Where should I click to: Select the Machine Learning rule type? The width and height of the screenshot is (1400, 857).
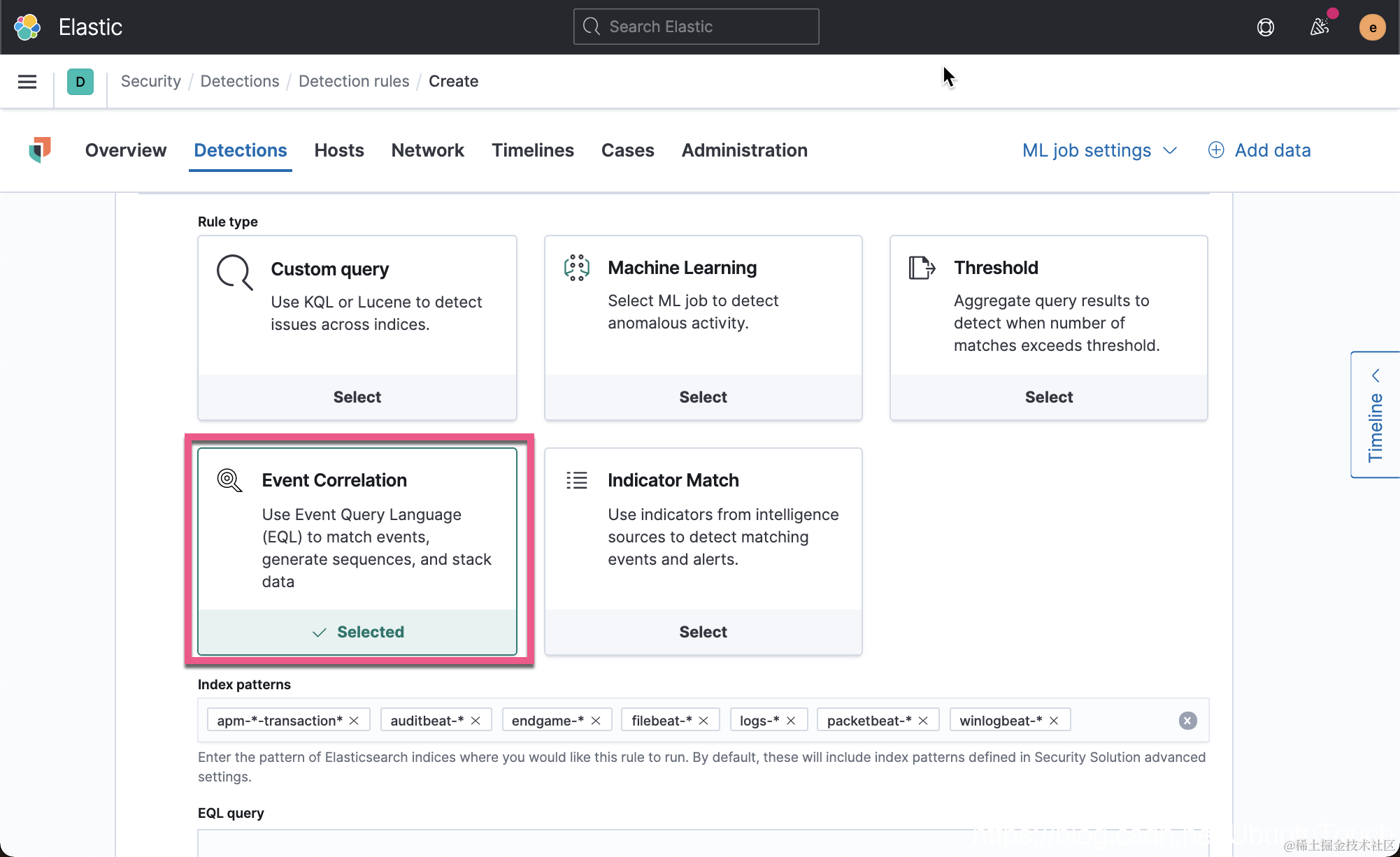tap(703, 397)
